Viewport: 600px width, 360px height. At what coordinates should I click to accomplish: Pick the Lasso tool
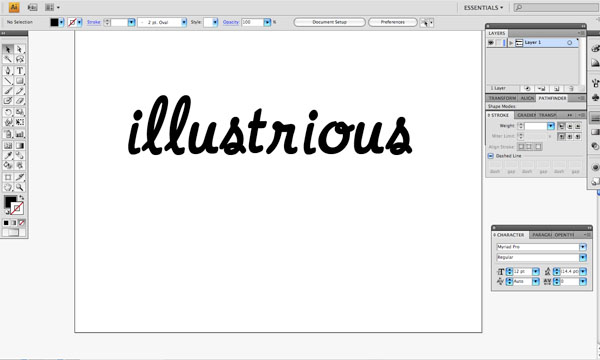20,59
